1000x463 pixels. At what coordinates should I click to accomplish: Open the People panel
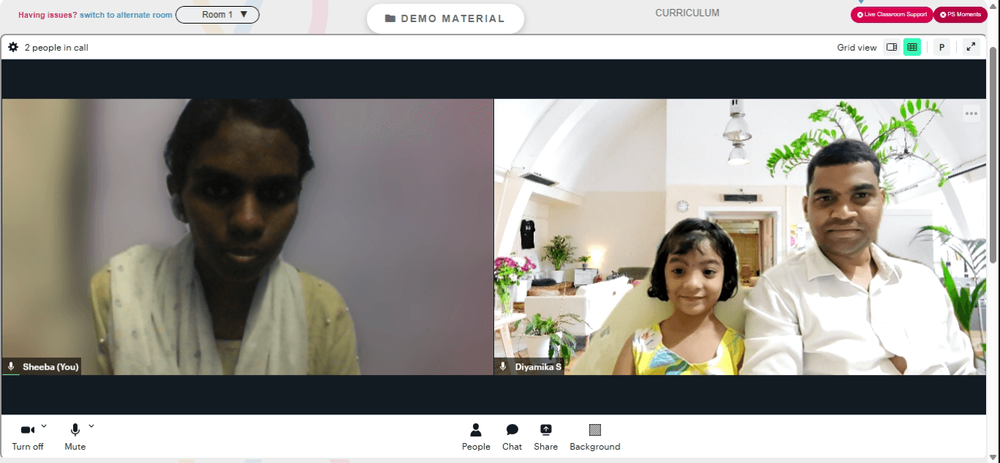(x=476, y=437)
